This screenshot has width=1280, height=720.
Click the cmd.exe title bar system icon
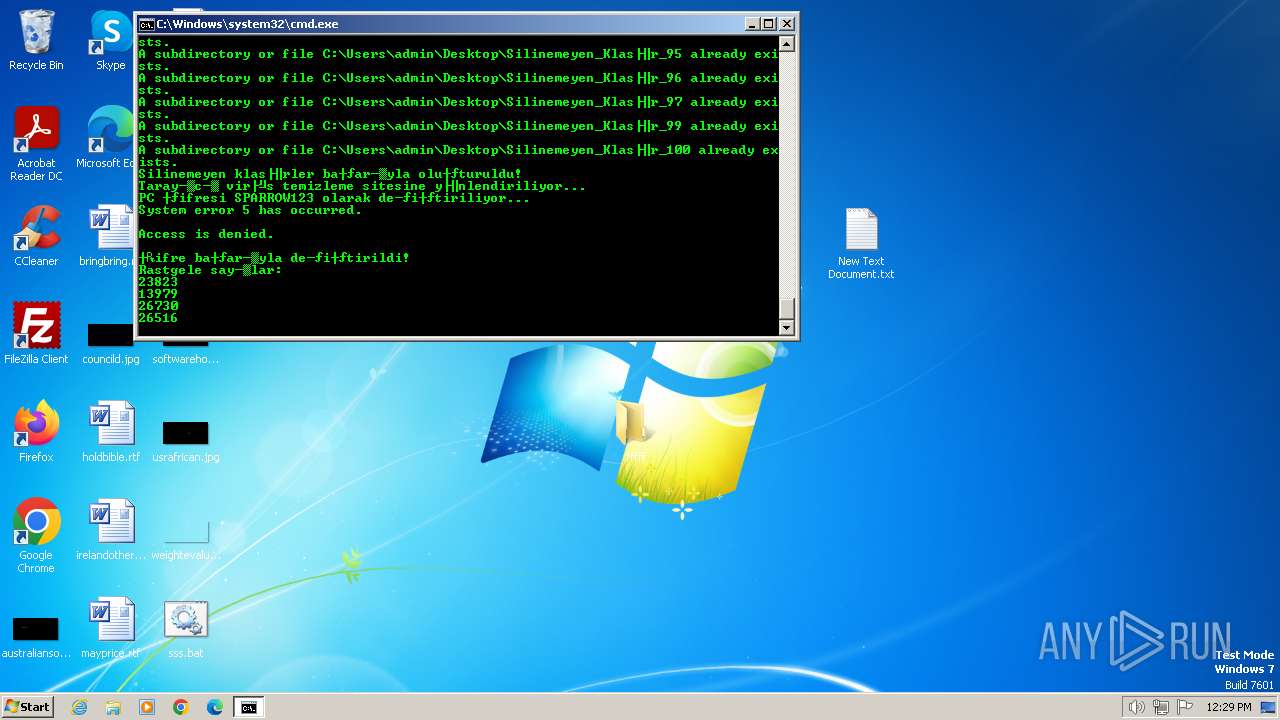click(x=146, y=23)
